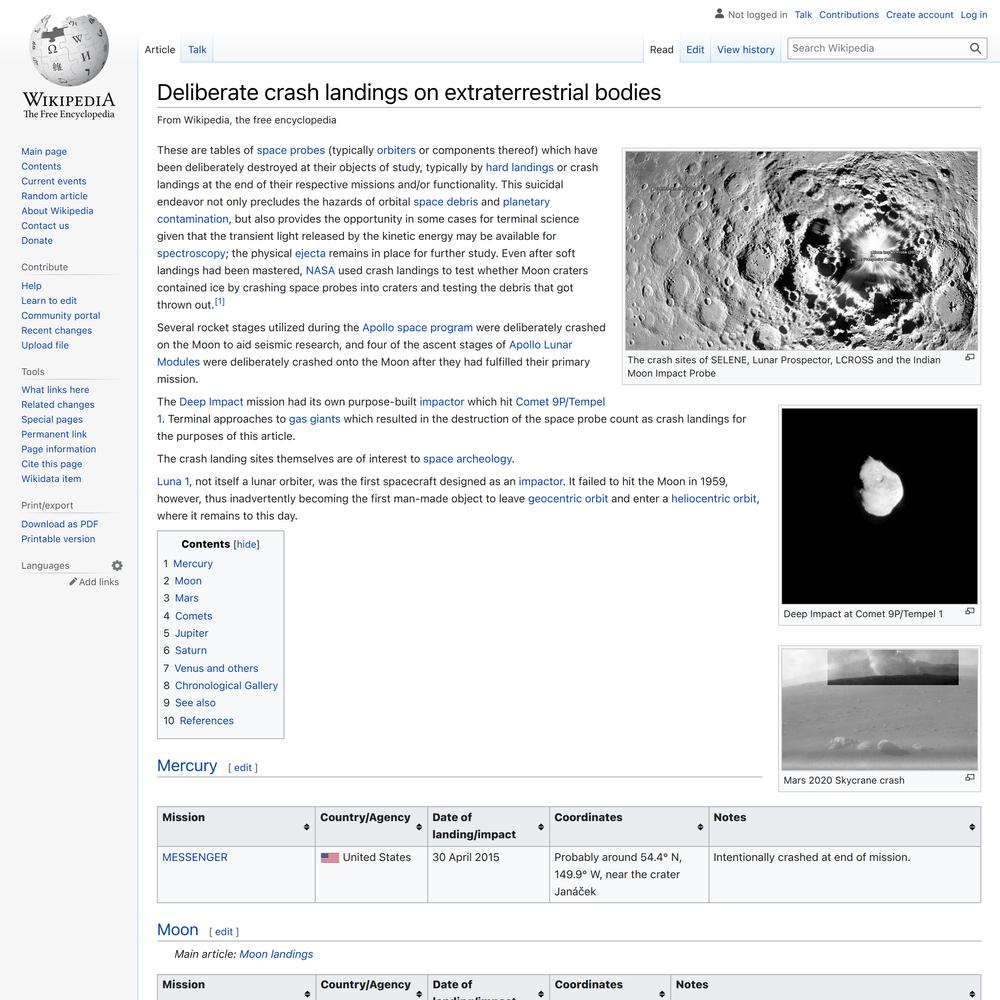
Task: Open the user Talk link in header
Action: coord(803,15)
